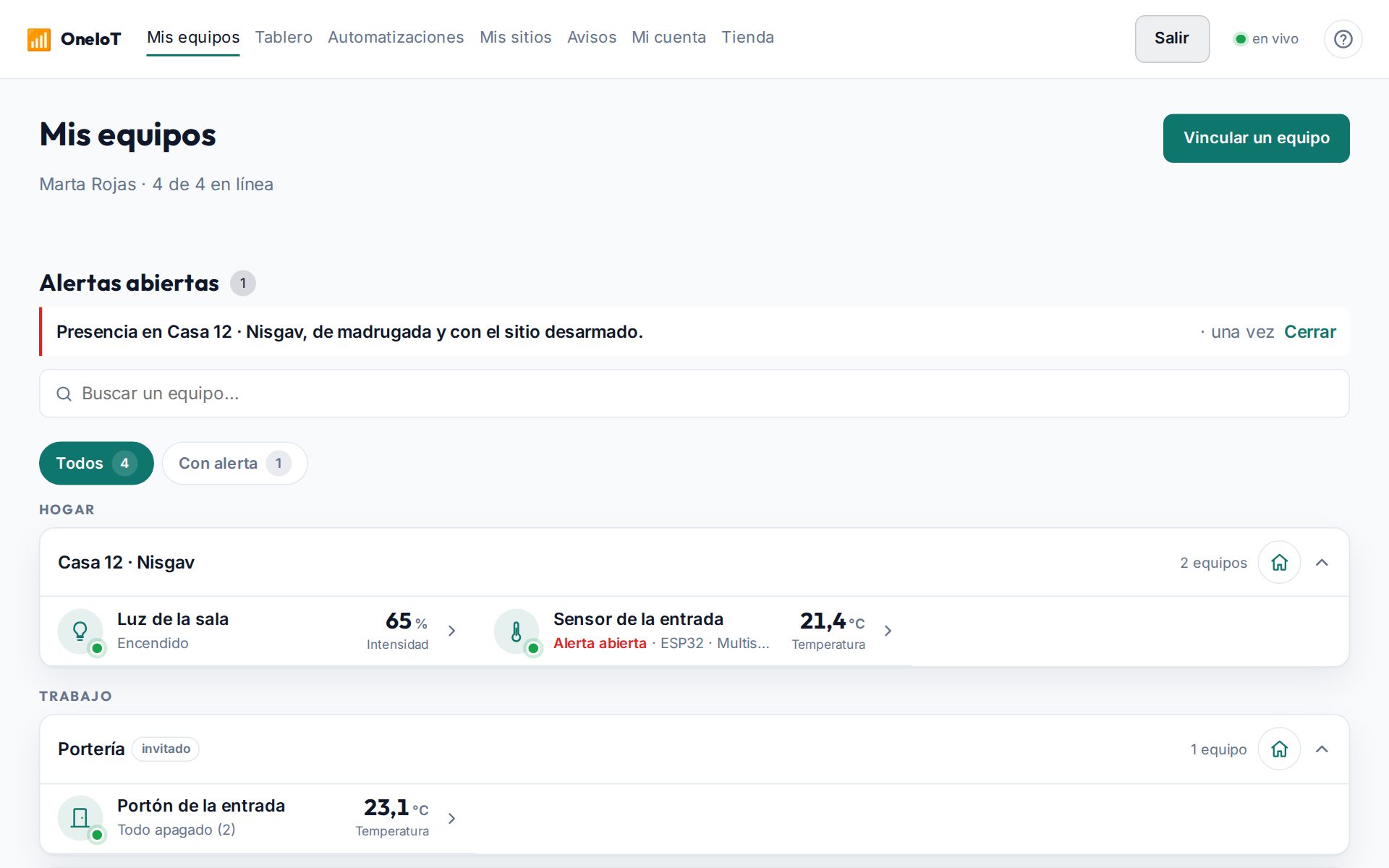Open the Tienda tab
This screenshot has height=868, width=1389.
coord(747,38)
